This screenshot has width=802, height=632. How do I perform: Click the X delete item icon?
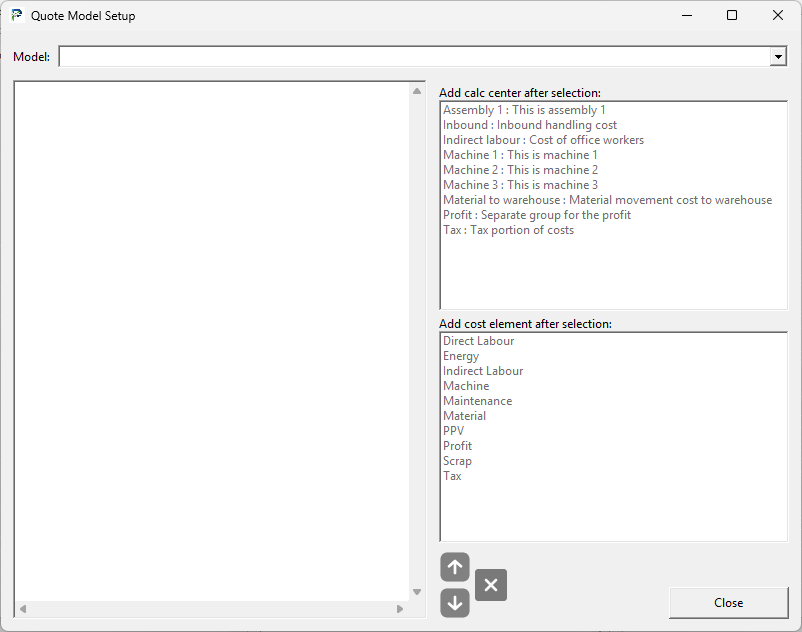click(490, 585)
